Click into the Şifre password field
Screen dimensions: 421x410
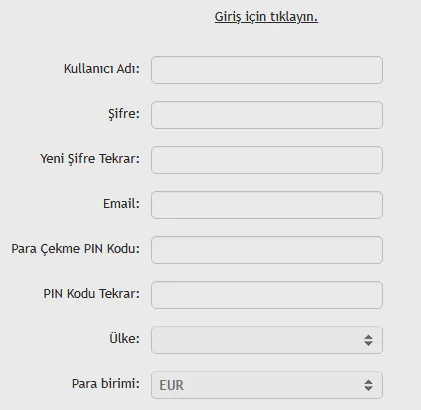[267, 115]
